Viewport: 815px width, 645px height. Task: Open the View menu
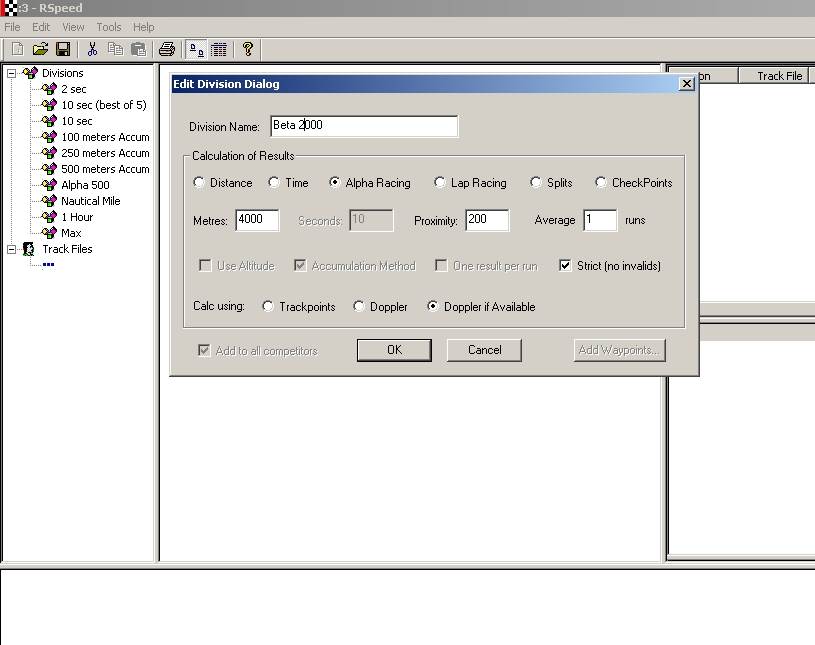pos(73,27)
